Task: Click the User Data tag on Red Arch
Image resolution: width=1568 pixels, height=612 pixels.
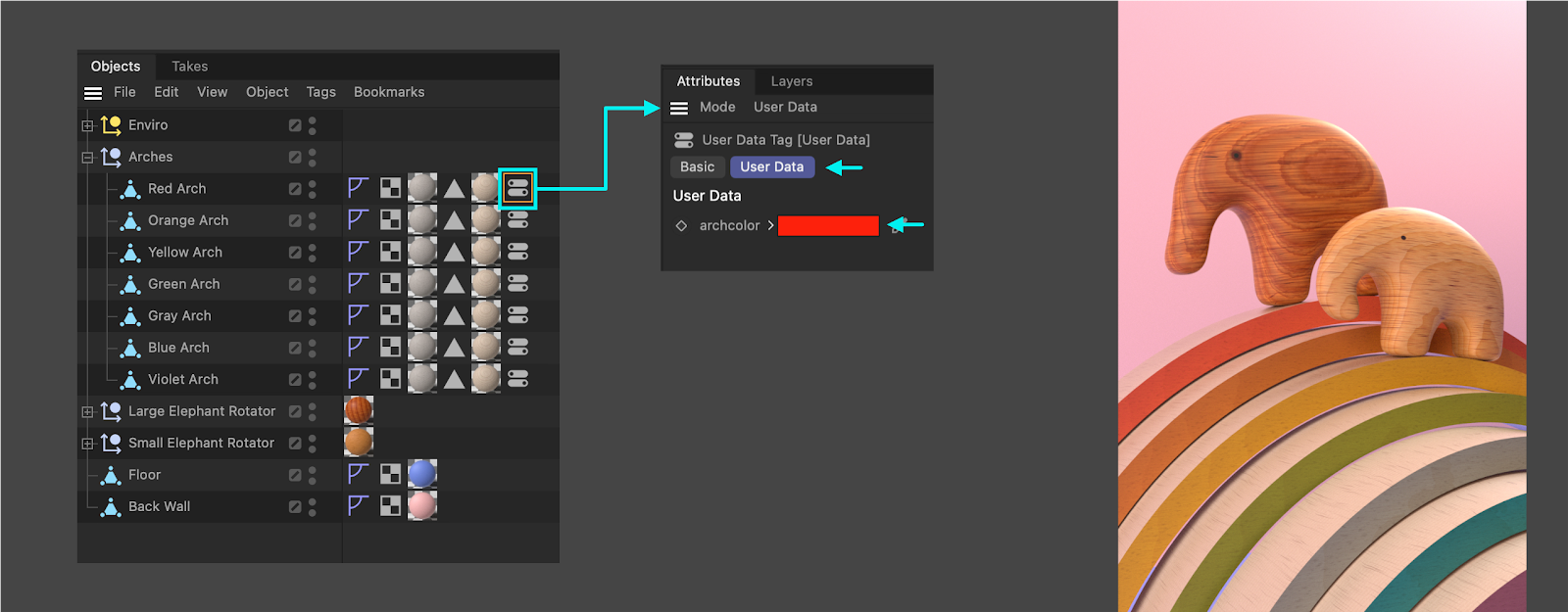Action: coord(517,188)
